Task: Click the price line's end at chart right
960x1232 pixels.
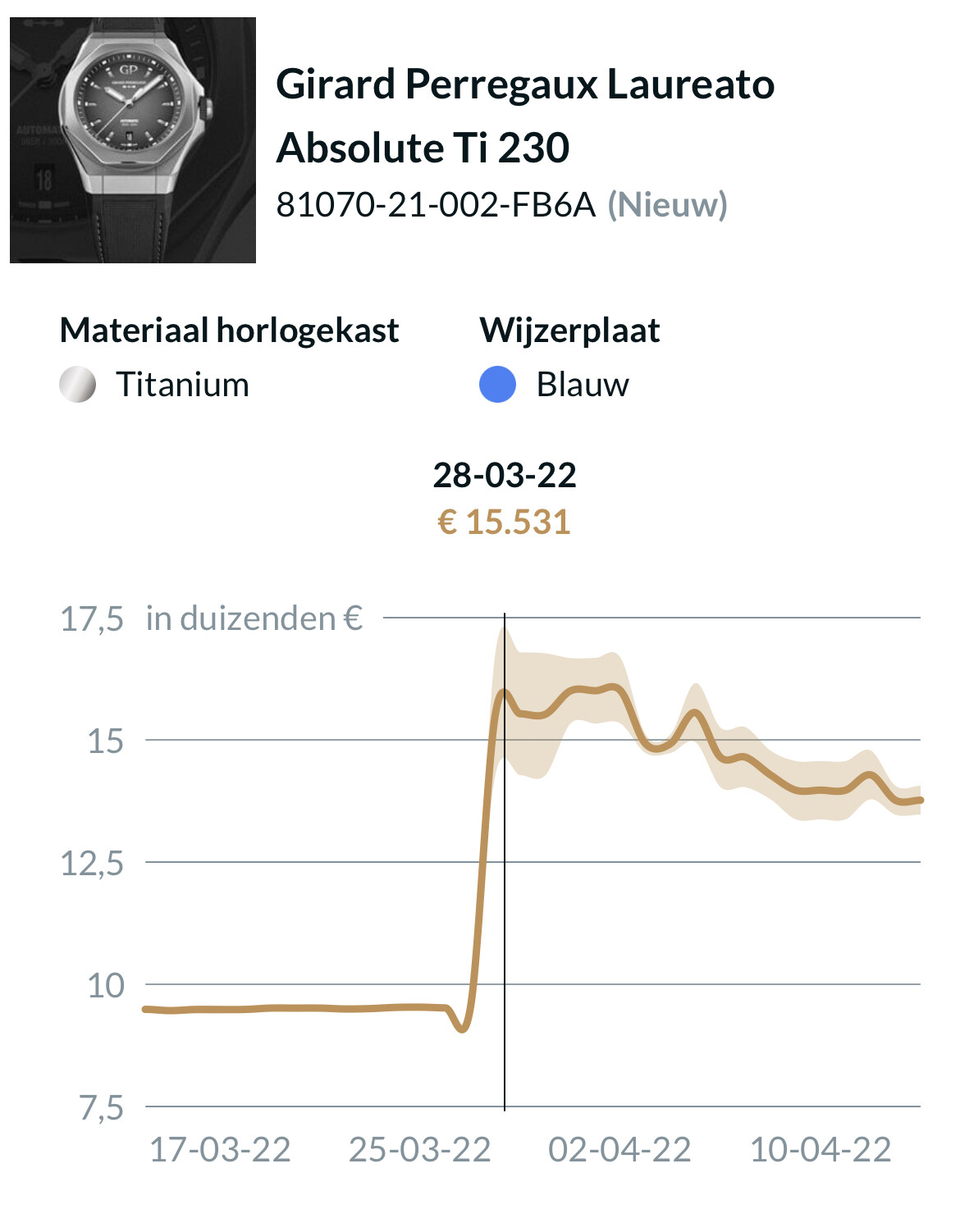Action: [920, 800]
